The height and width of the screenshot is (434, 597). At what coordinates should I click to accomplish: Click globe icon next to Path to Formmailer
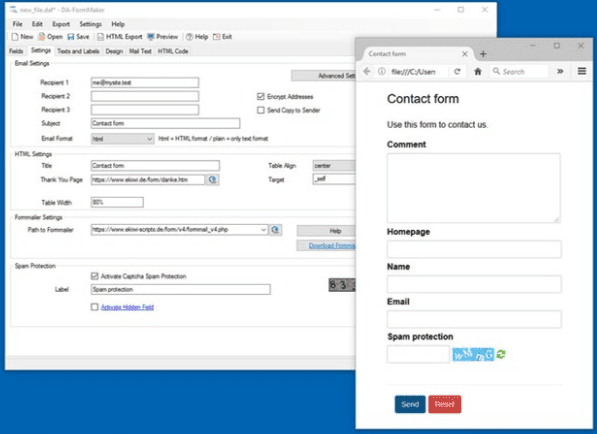276,230
